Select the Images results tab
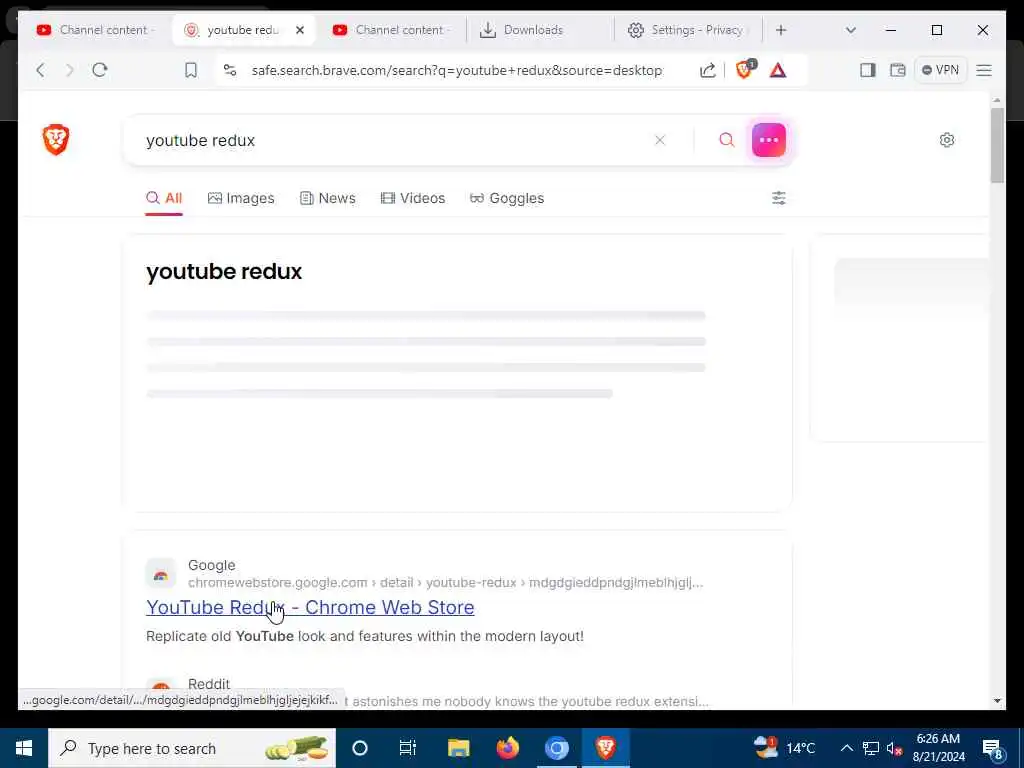 (241, 198)
